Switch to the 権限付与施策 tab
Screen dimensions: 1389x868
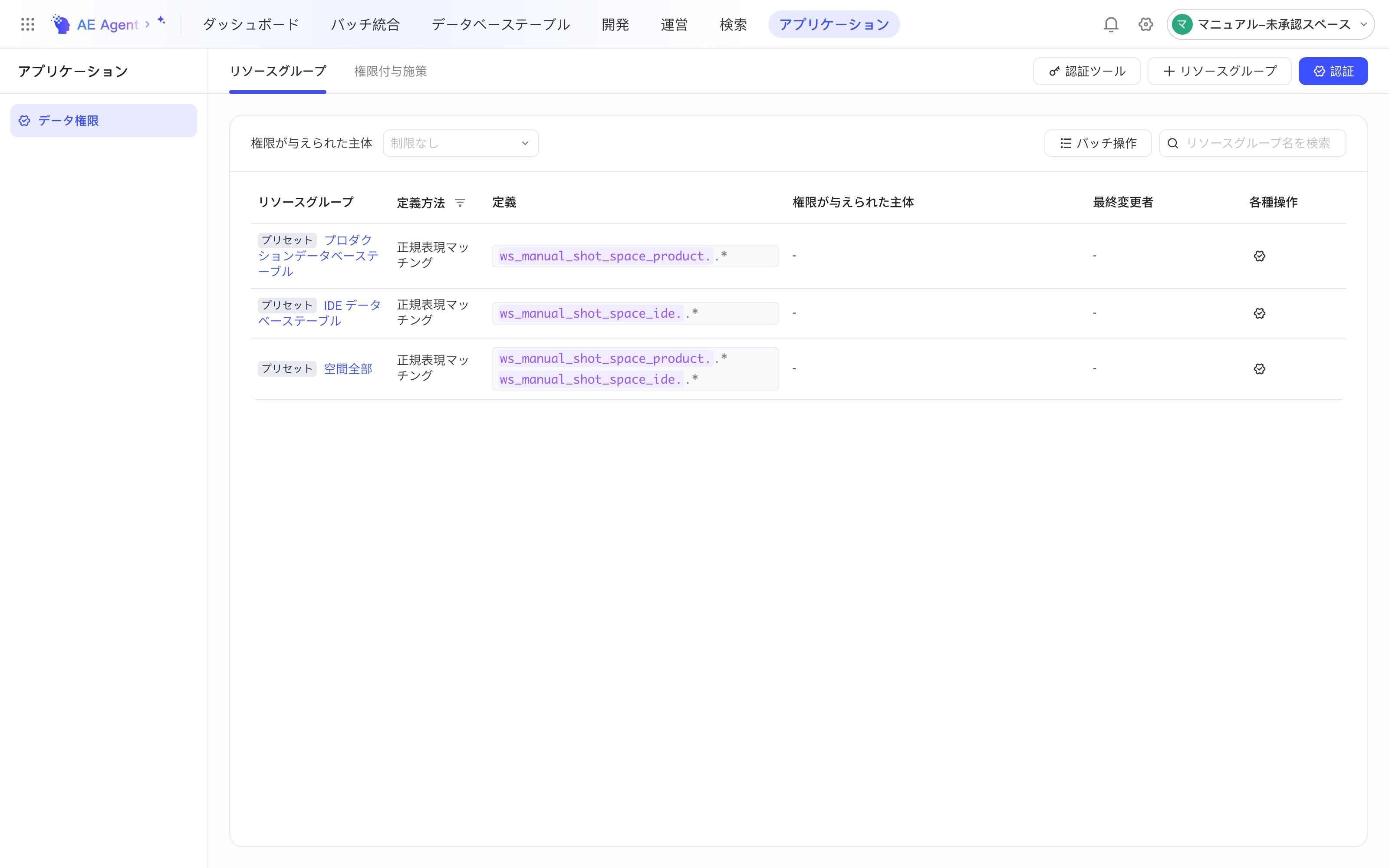point(390,71)
